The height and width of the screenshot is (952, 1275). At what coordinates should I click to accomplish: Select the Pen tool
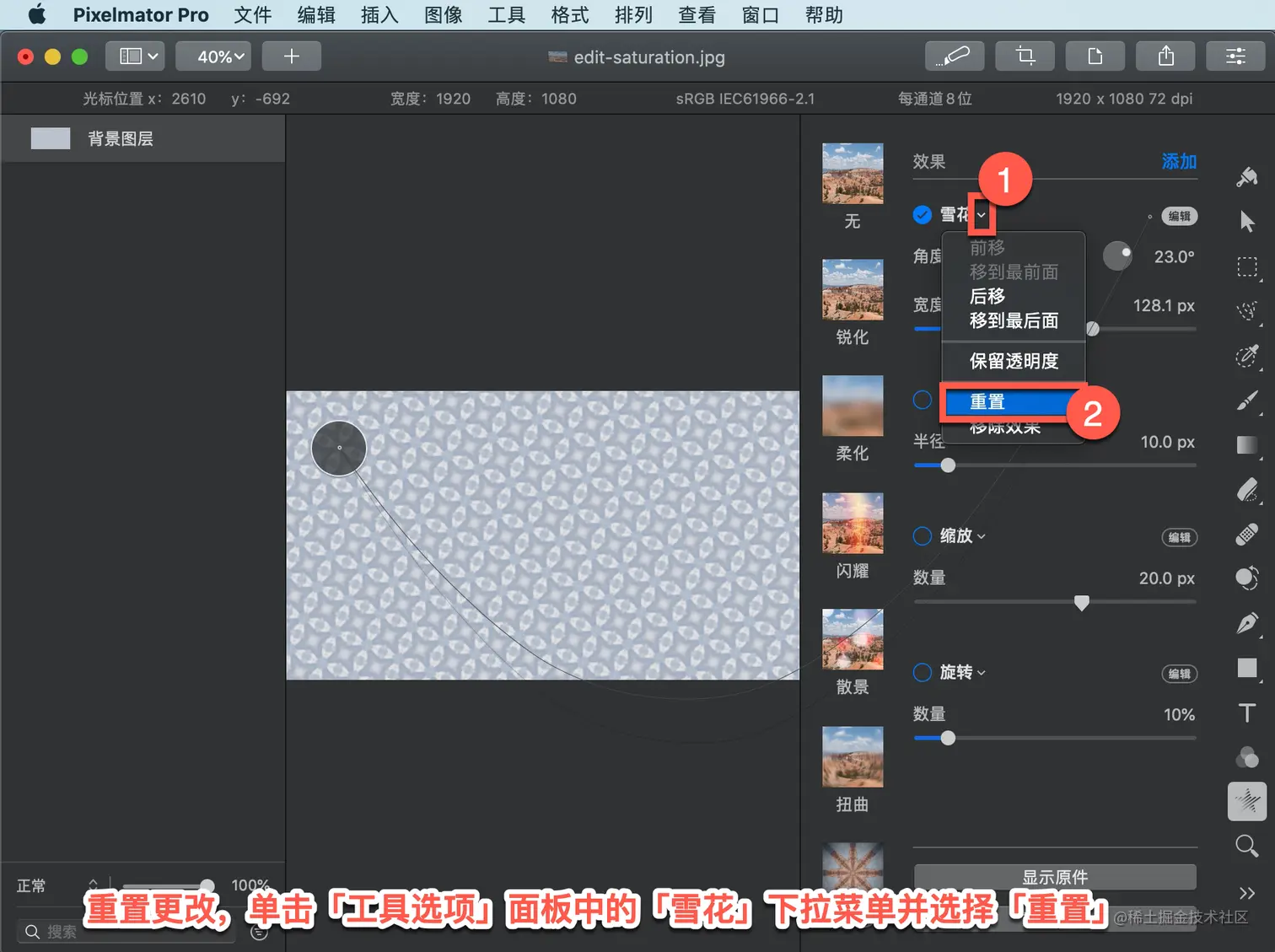click(1247, 623)
